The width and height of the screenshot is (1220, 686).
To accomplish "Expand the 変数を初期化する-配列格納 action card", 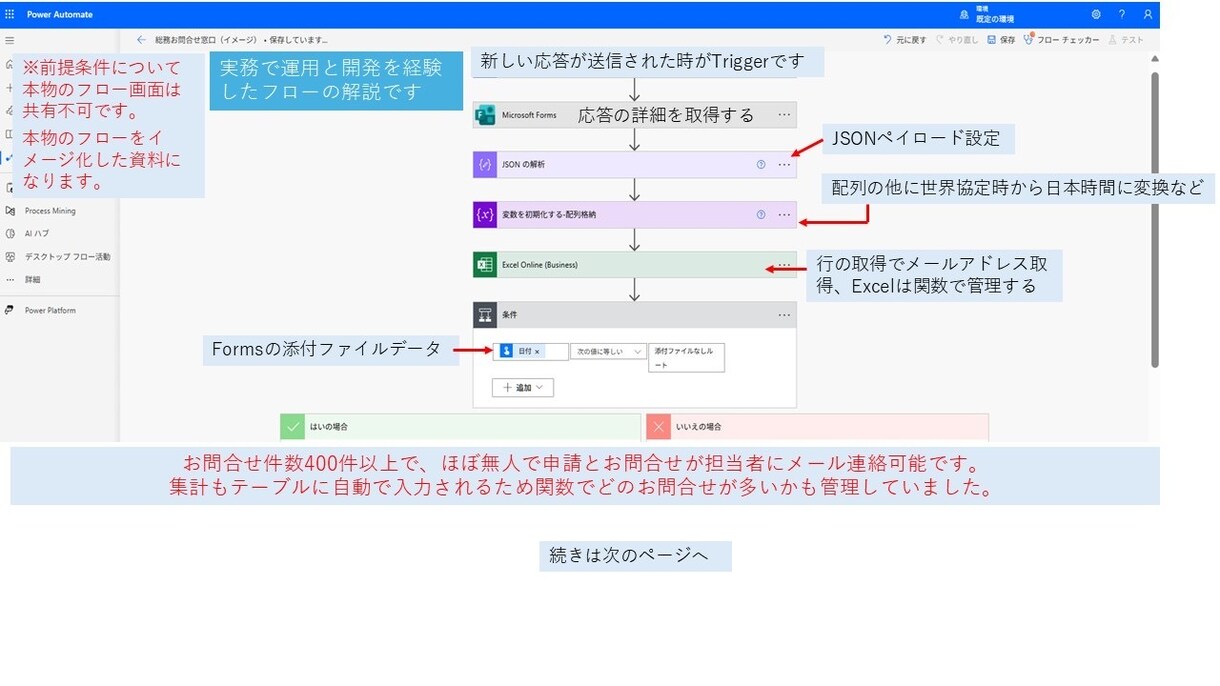I will pos(635,215).
